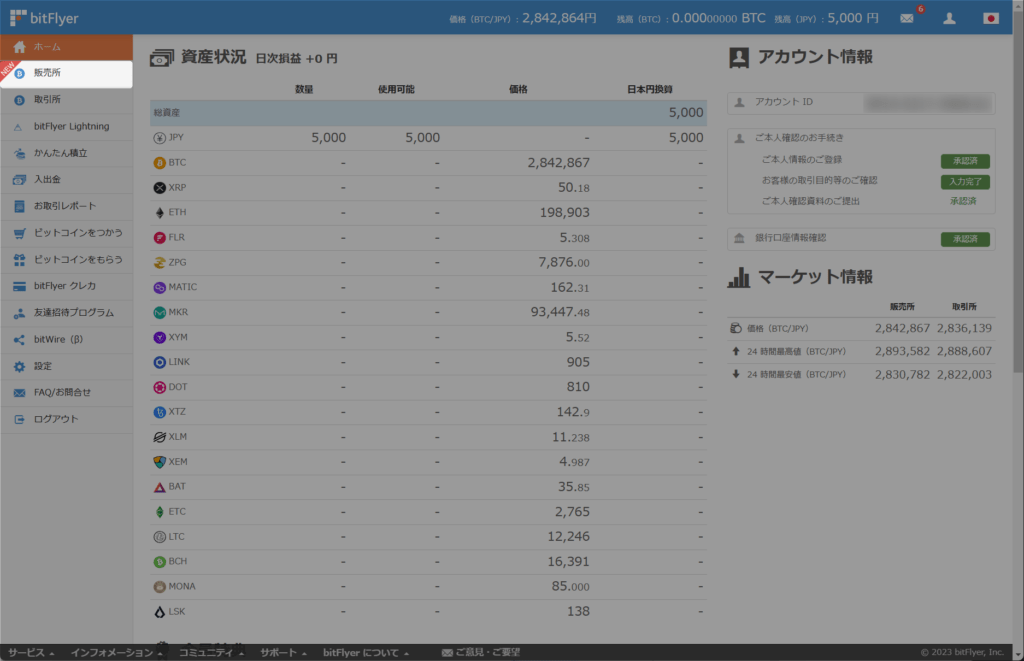Click 承認済 button beside ご本人情報のご登録
This screenshot has width=1024, height=661.
pos(965,161)
